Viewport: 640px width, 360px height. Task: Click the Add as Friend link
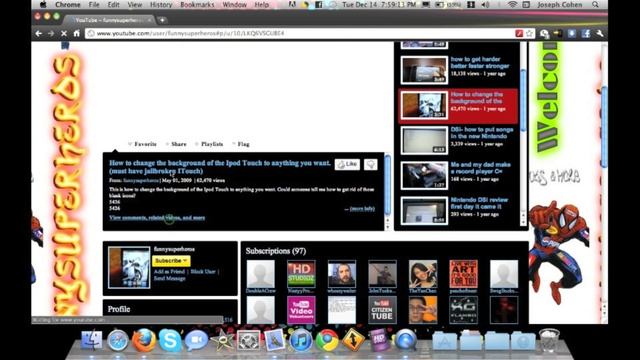tap(169, 271)
